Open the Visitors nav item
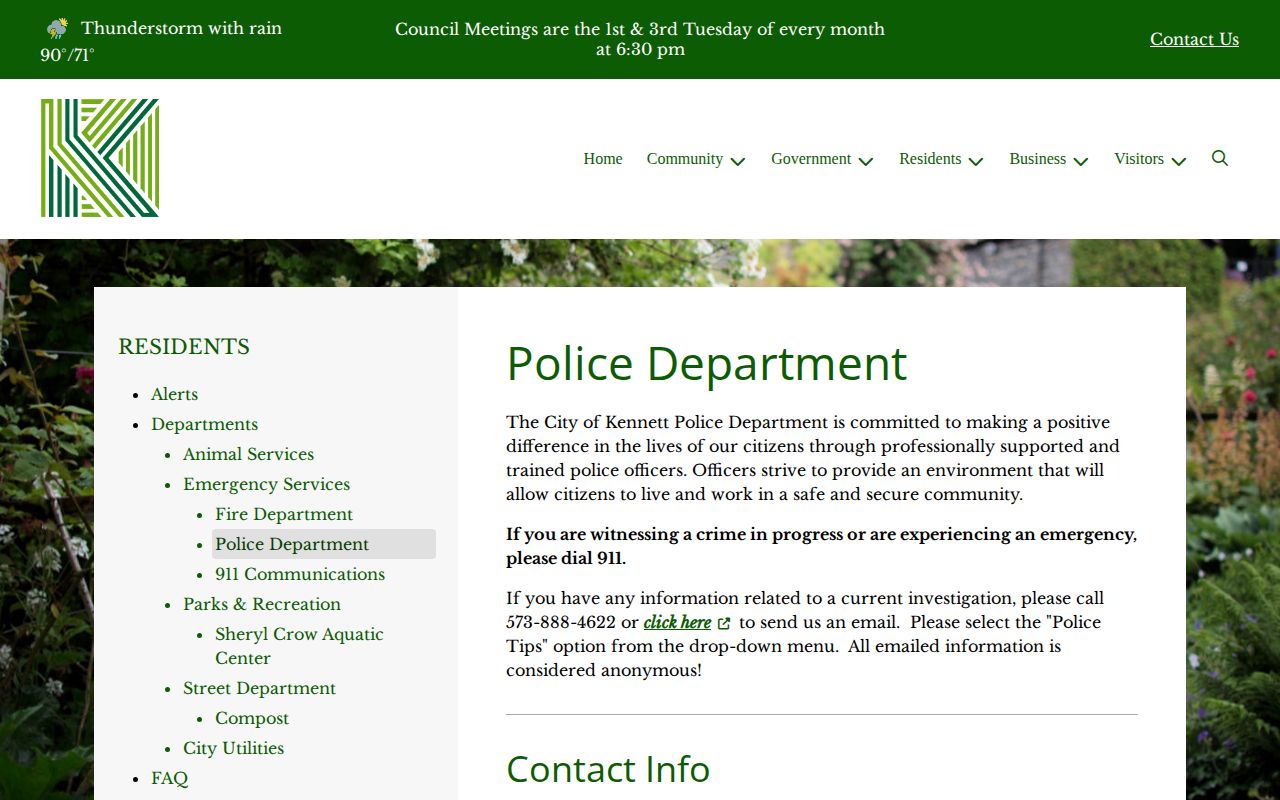1280x800 pixels. (x=1139, y=159)
